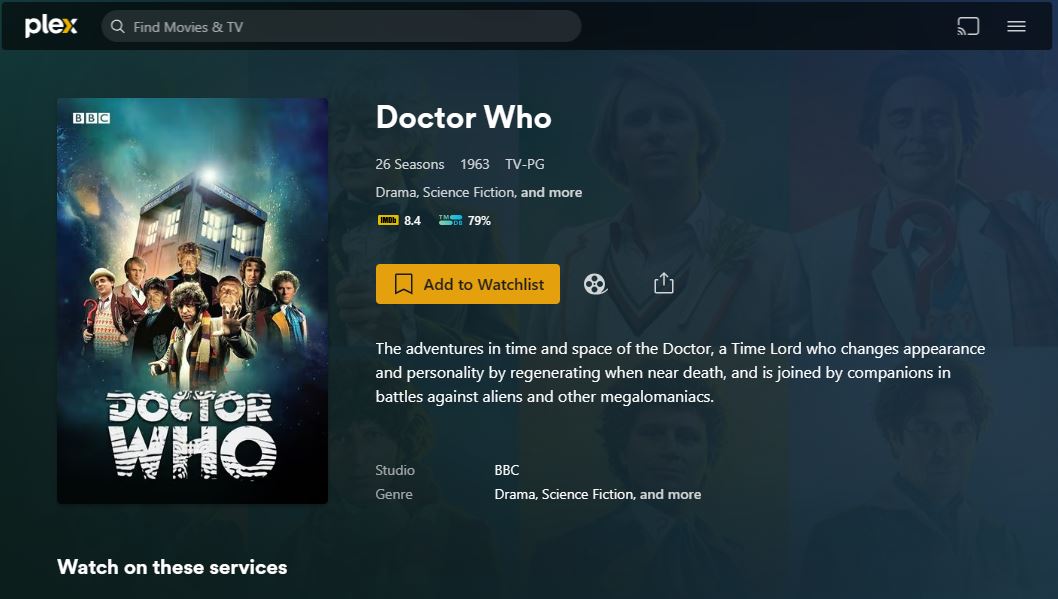Click the magnifying glass search icon

(x=117, y=26)
